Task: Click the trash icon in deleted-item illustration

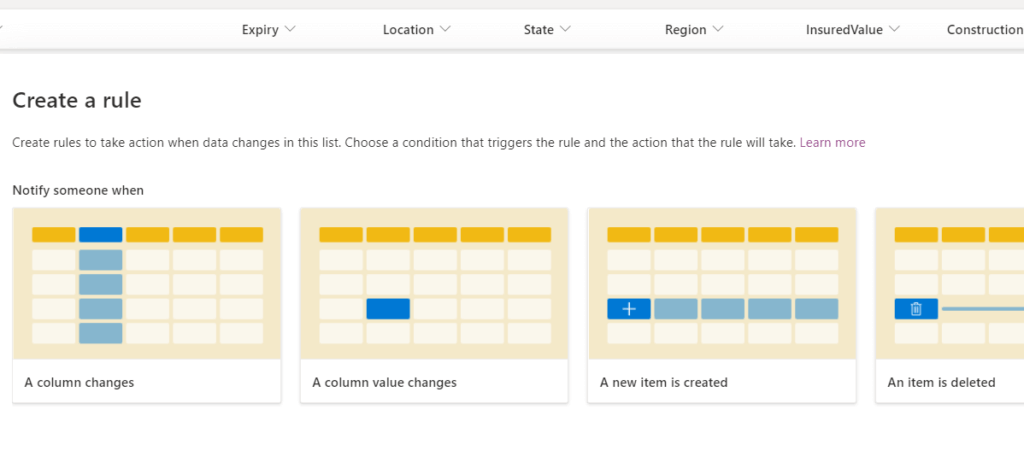Action: point(916,309)
